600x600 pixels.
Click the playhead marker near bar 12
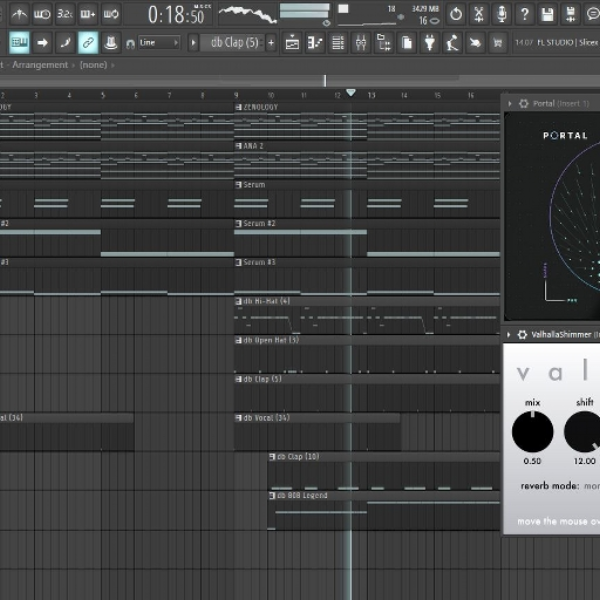click(x=351, y=92)
